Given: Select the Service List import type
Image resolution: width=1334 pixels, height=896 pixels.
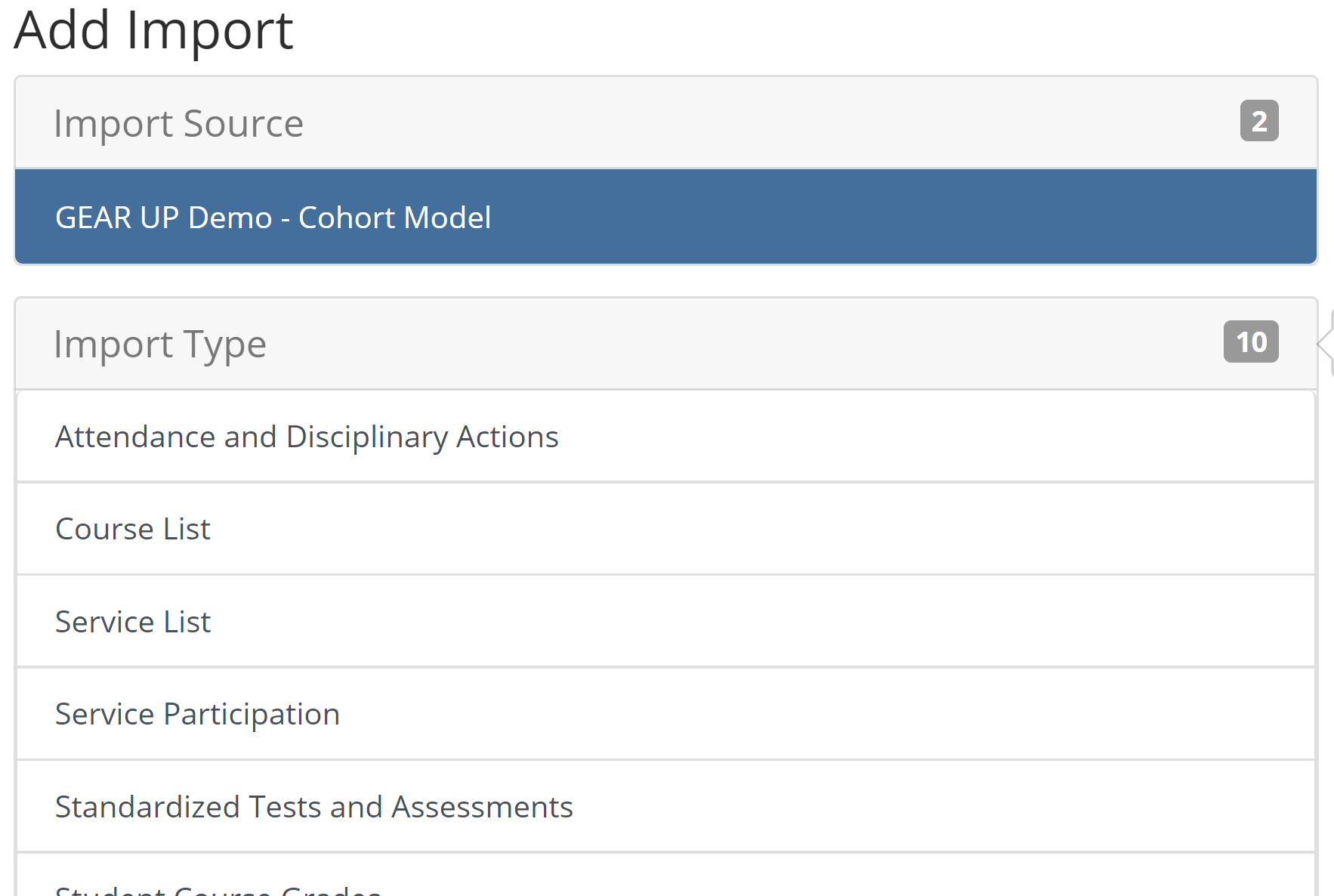Looking at the screenshot, I should [133, 622].
